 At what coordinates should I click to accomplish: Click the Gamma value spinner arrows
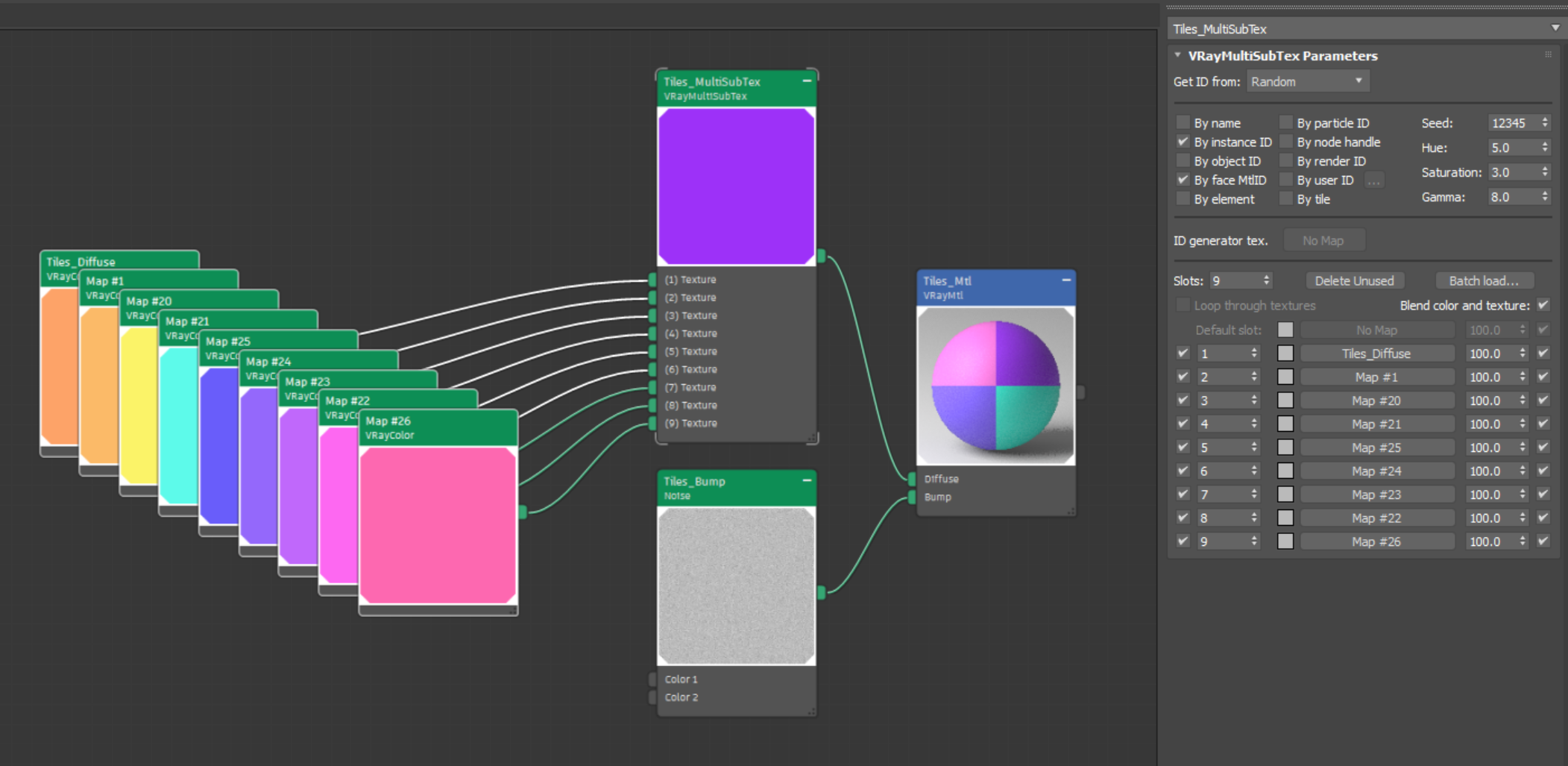click(1545, 197)
